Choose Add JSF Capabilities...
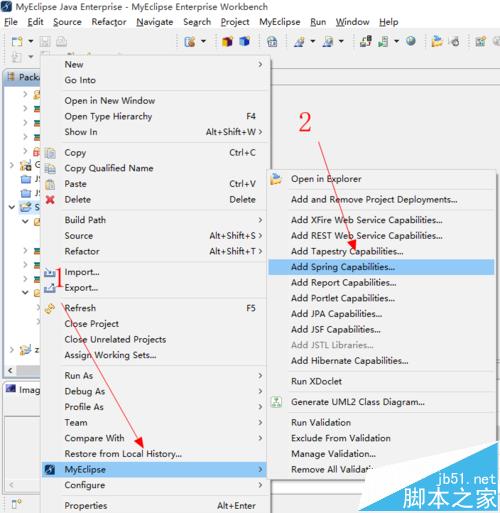 381,330
